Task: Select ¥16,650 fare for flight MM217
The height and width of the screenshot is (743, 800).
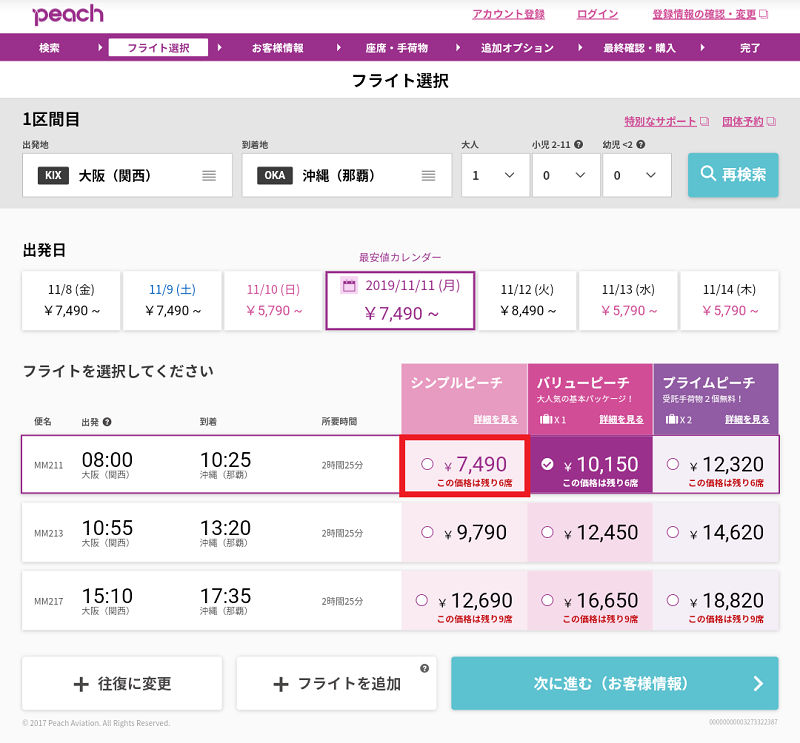Action: point(547,600)
